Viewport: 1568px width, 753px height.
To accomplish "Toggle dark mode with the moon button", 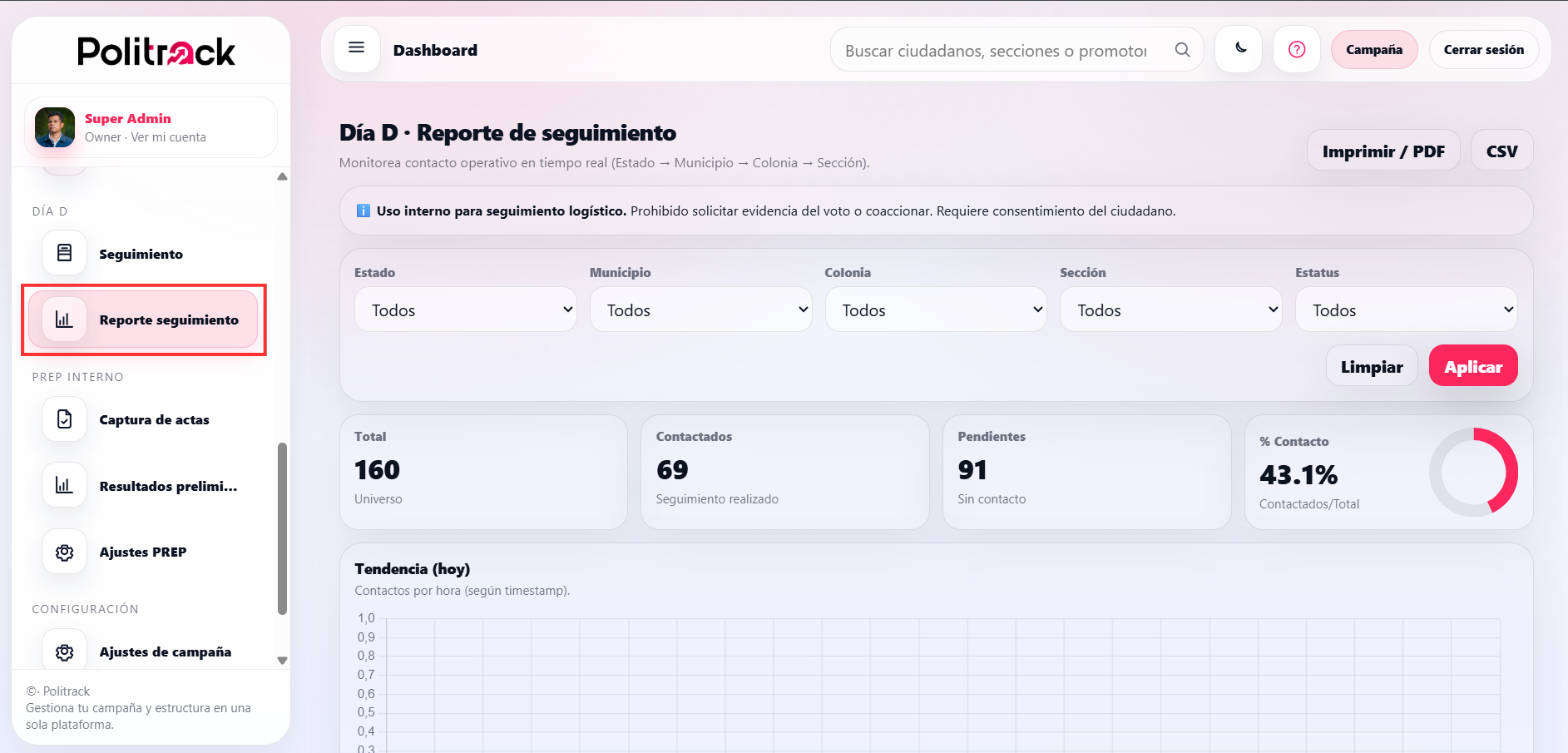I will tap(1239, 49).
